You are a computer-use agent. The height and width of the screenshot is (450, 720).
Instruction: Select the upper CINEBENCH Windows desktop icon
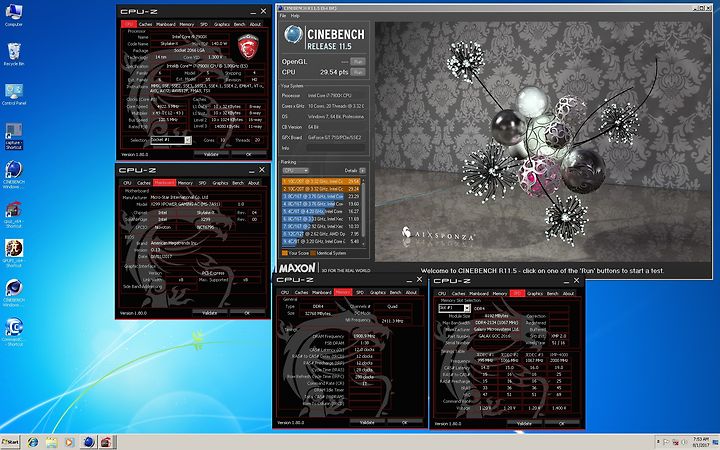[x=13, y=175]
